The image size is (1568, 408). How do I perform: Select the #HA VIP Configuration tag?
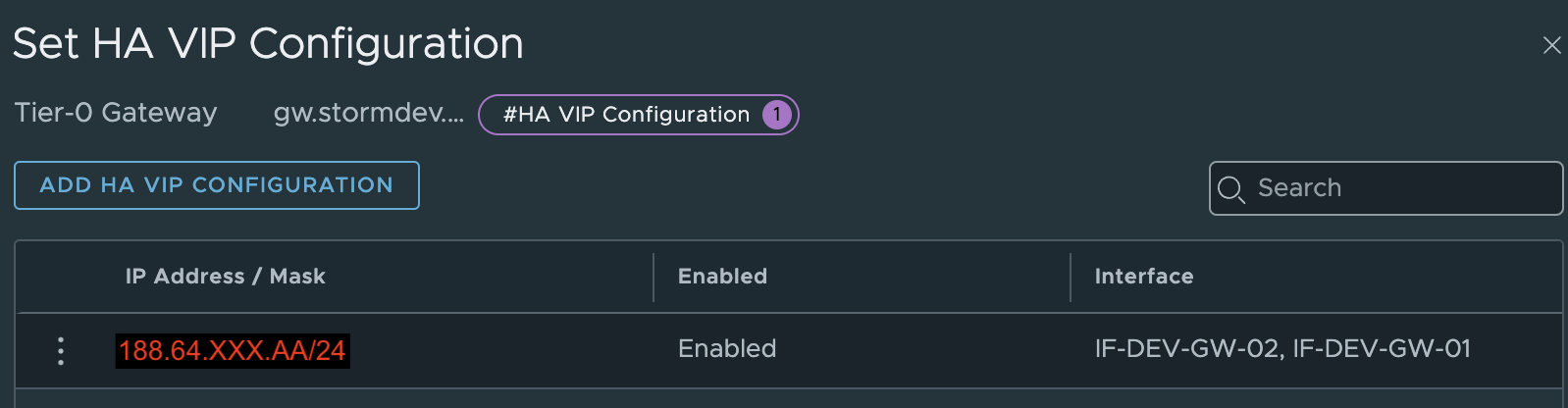pos(626,115)
